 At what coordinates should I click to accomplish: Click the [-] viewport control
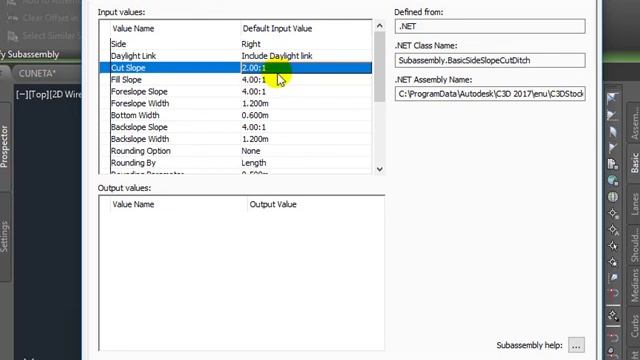pyautogui.click(x=21, y=95)
